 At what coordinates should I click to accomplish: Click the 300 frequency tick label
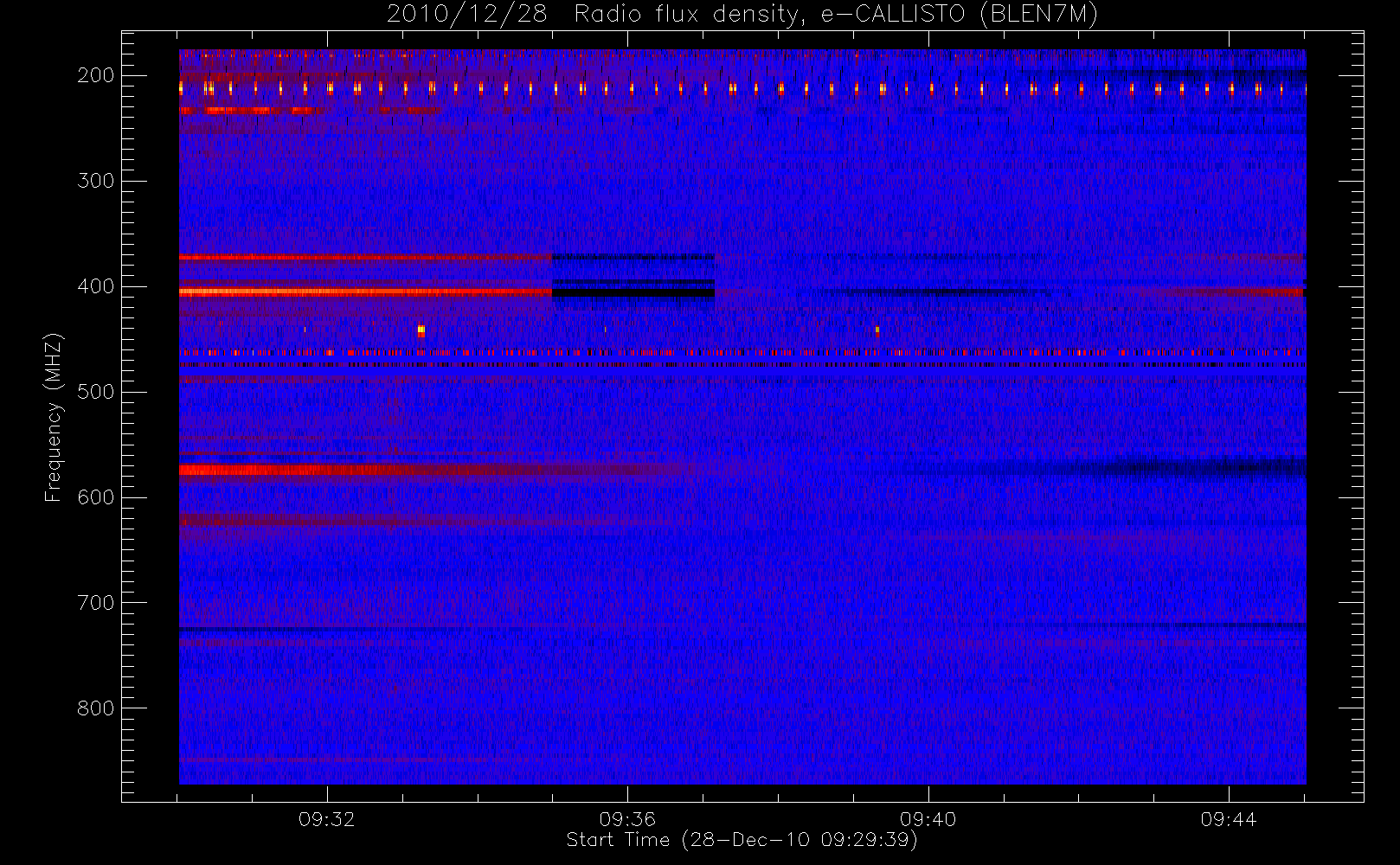(x=96, y=181)
